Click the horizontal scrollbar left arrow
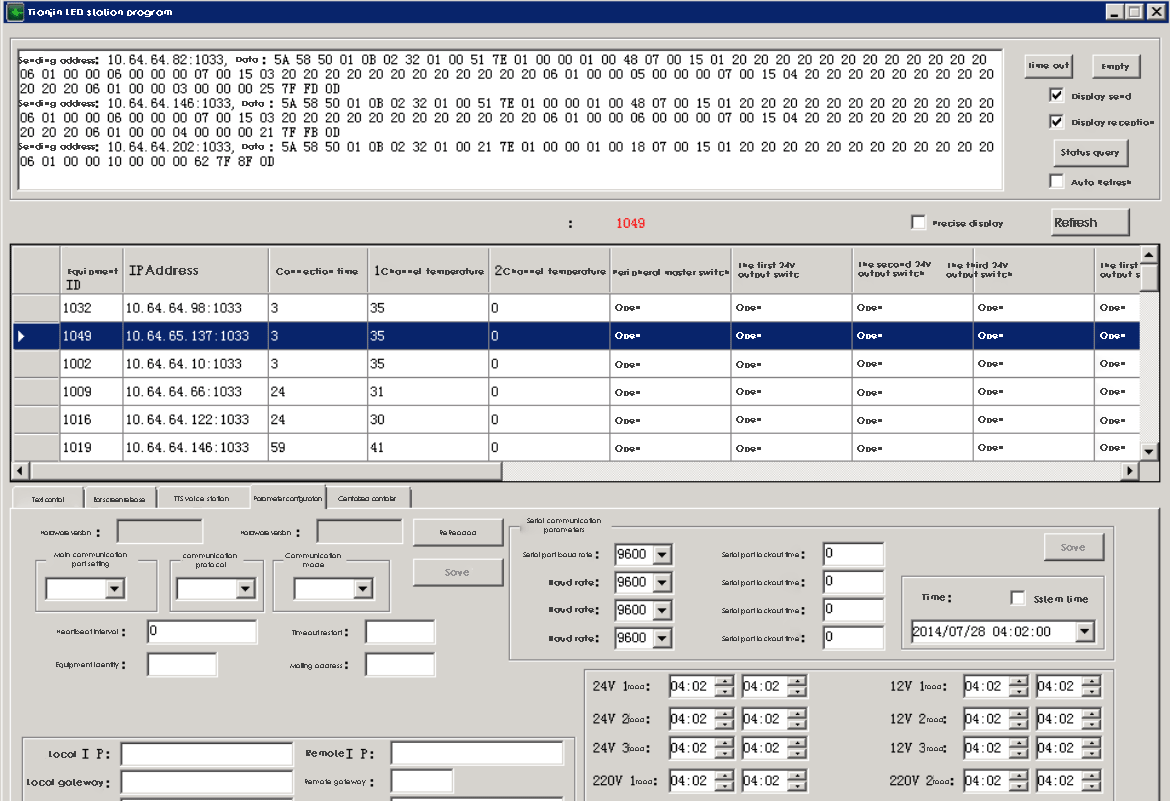 [x=20, y=470]
